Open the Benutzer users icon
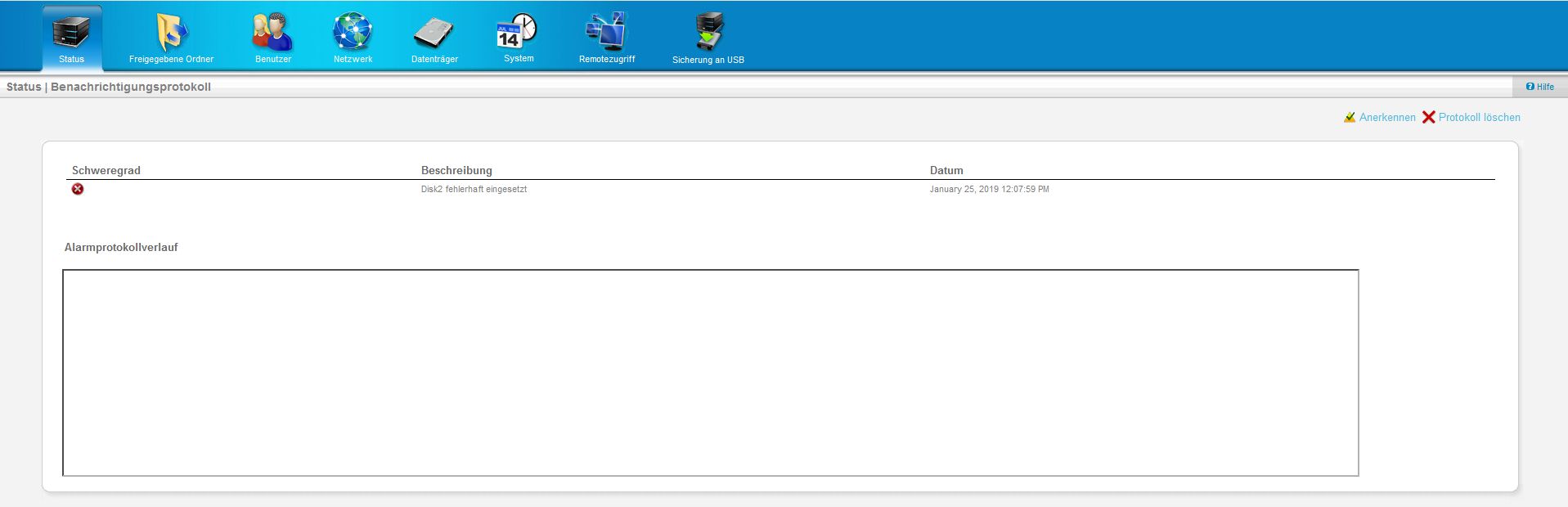The image size is (1568, 507). coord(272,32)
